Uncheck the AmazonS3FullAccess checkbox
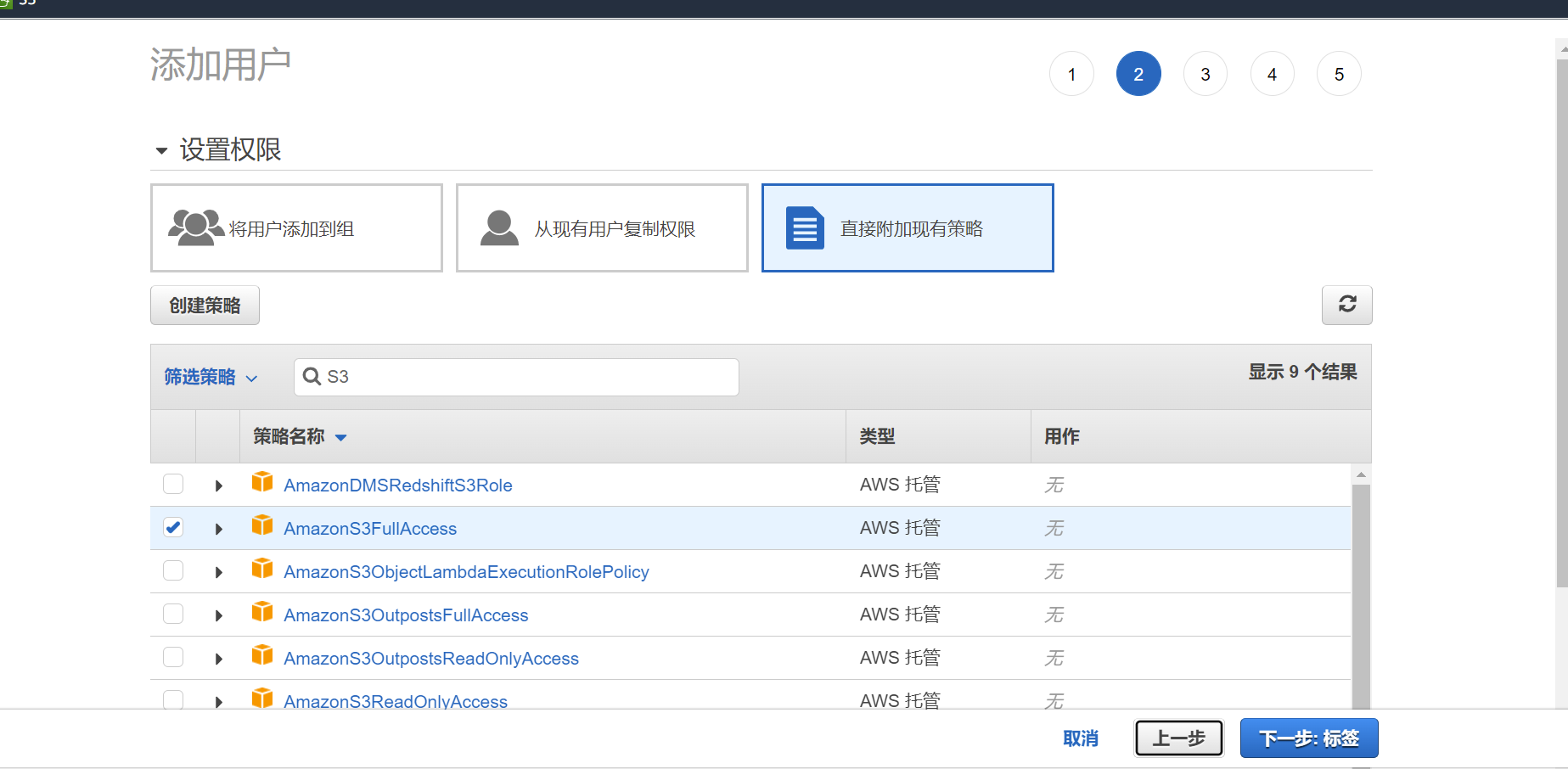Image resolution: width=1568 pixels, height=769 pixels. (173, 527)
